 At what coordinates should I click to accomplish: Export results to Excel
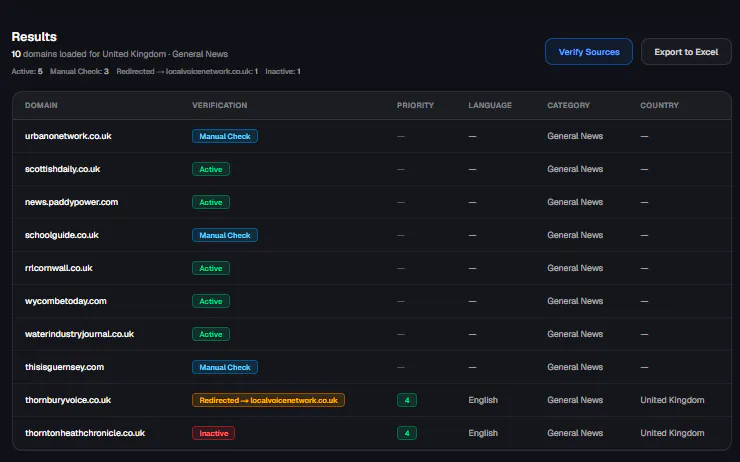686,52
